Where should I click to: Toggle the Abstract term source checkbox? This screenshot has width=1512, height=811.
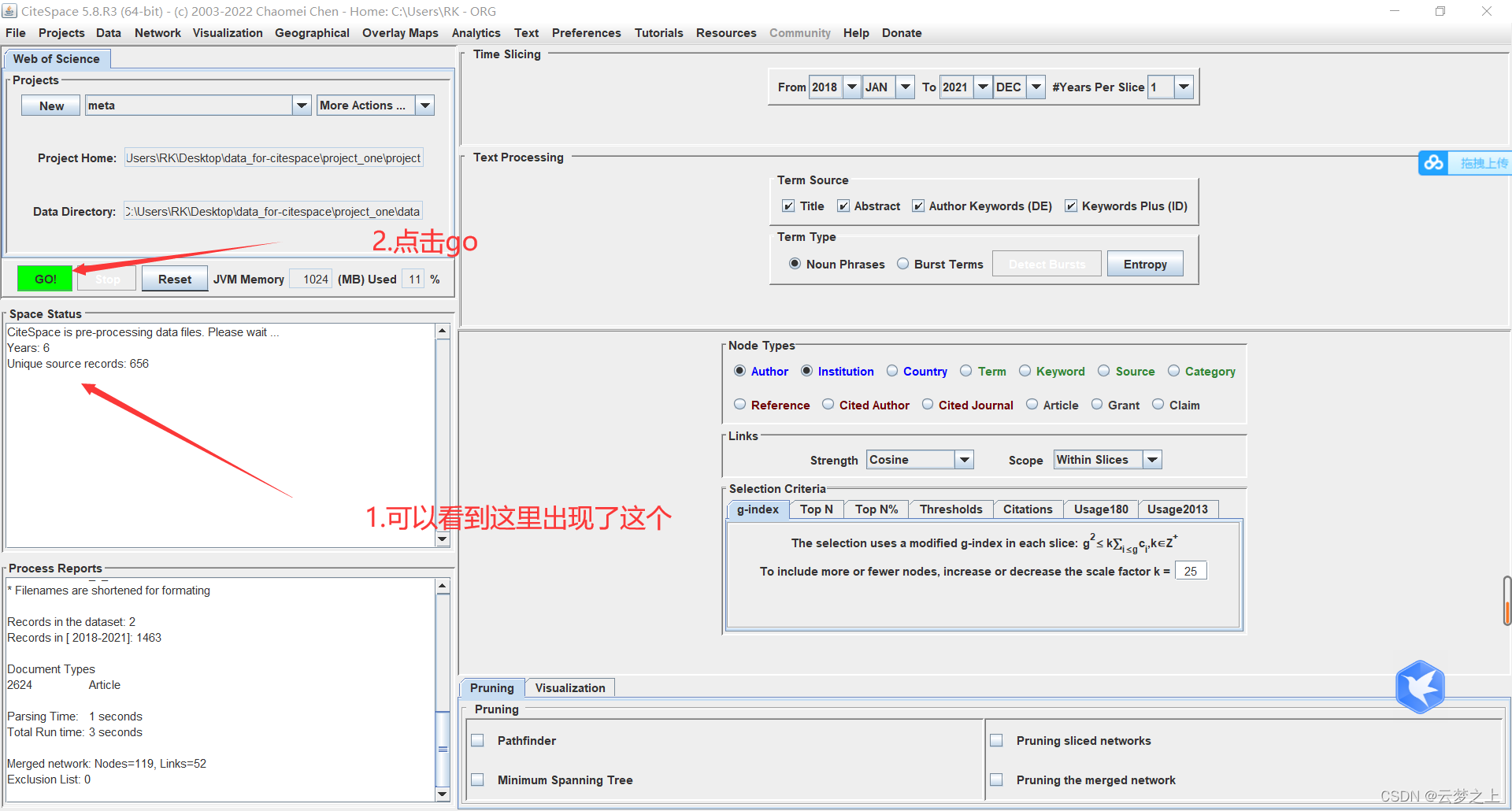[843, 206]
